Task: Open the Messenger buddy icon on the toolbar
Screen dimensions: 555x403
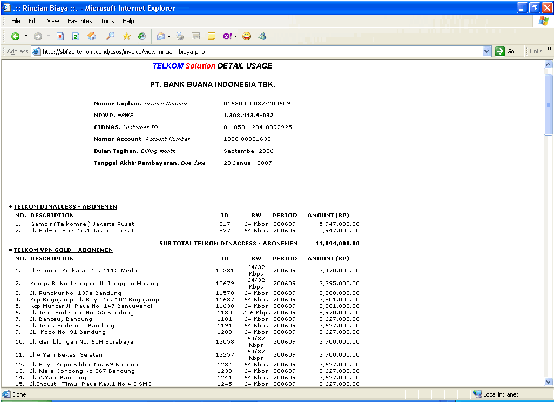Action: (x=262, y=36)
